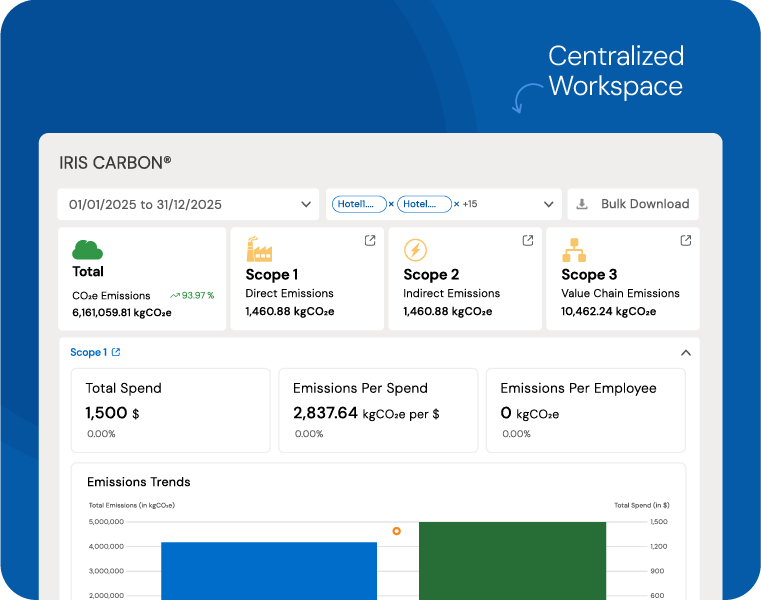The width and height of the screenshot is (761, 600).
Task: Click the orange spend data point
Action: 397,531
